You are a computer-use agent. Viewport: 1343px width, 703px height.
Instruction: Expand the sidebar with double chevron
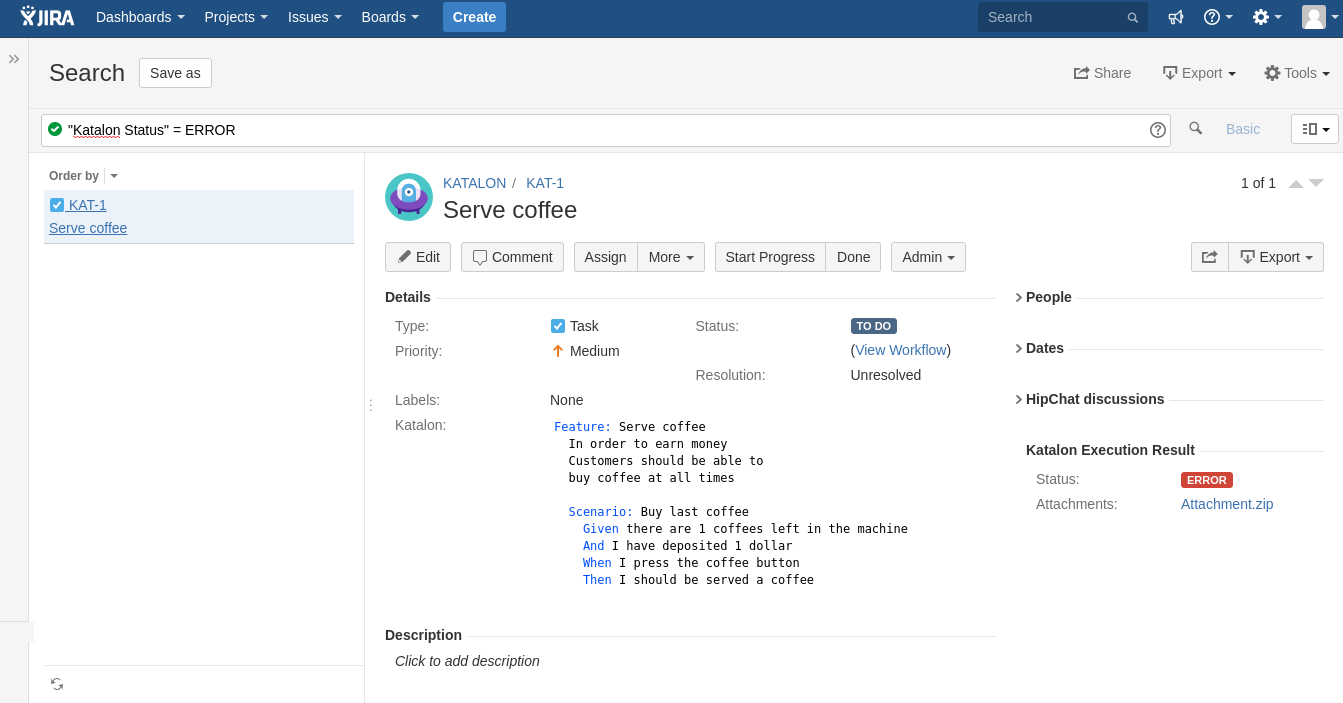(14, 59)
